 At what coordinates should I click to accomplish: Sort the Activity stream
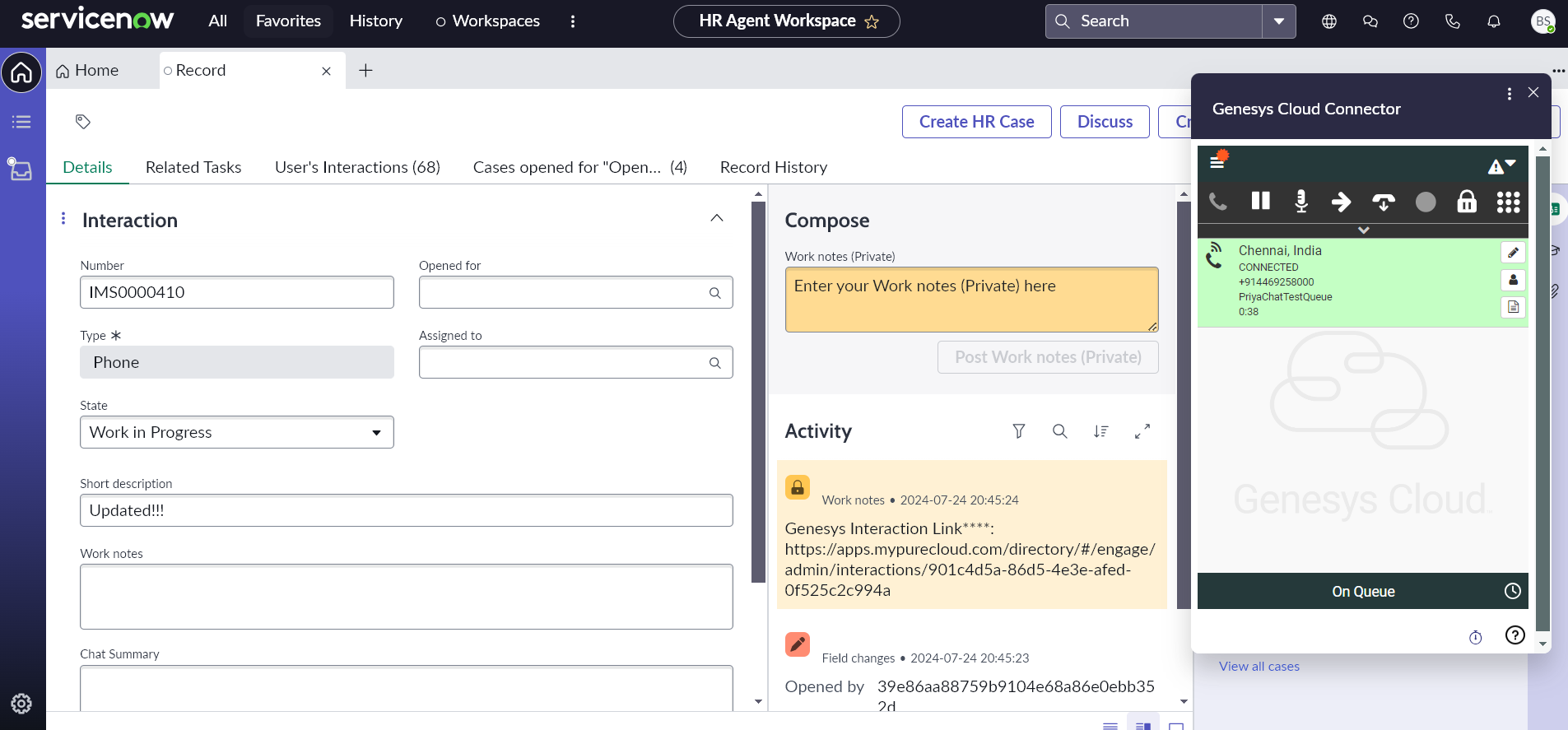(x=1101, y=431)
